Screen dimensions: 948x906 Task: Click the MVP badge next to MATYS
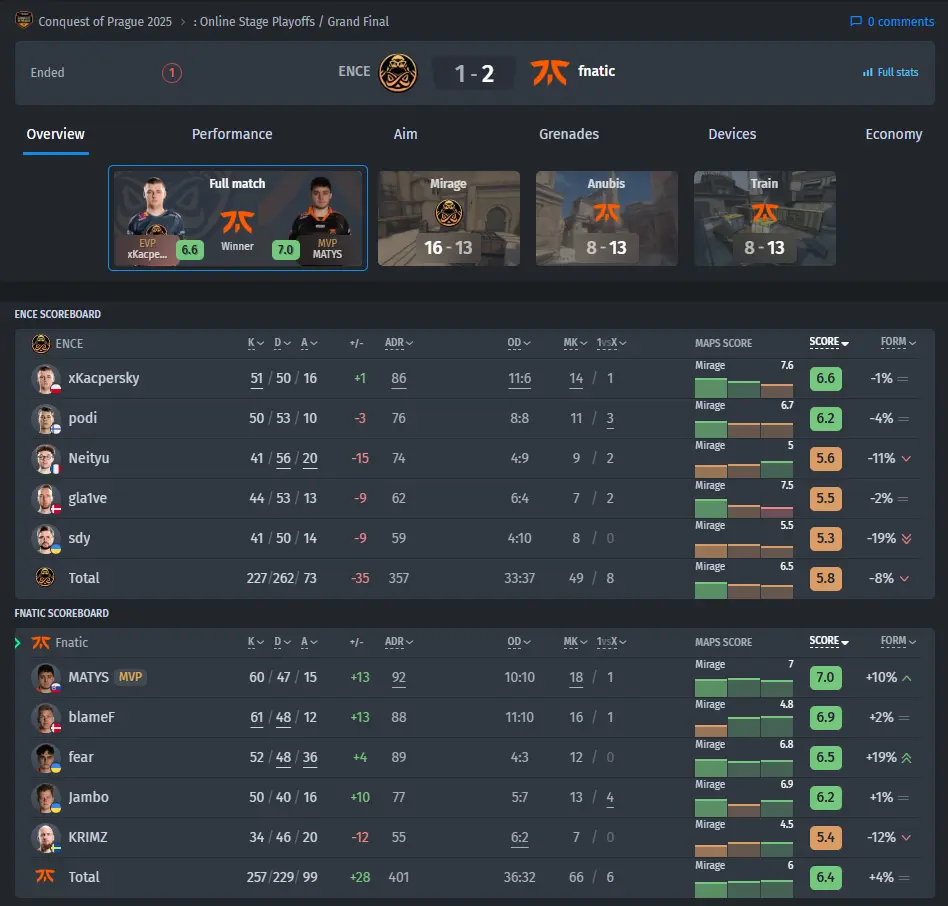tap(131, 677)
